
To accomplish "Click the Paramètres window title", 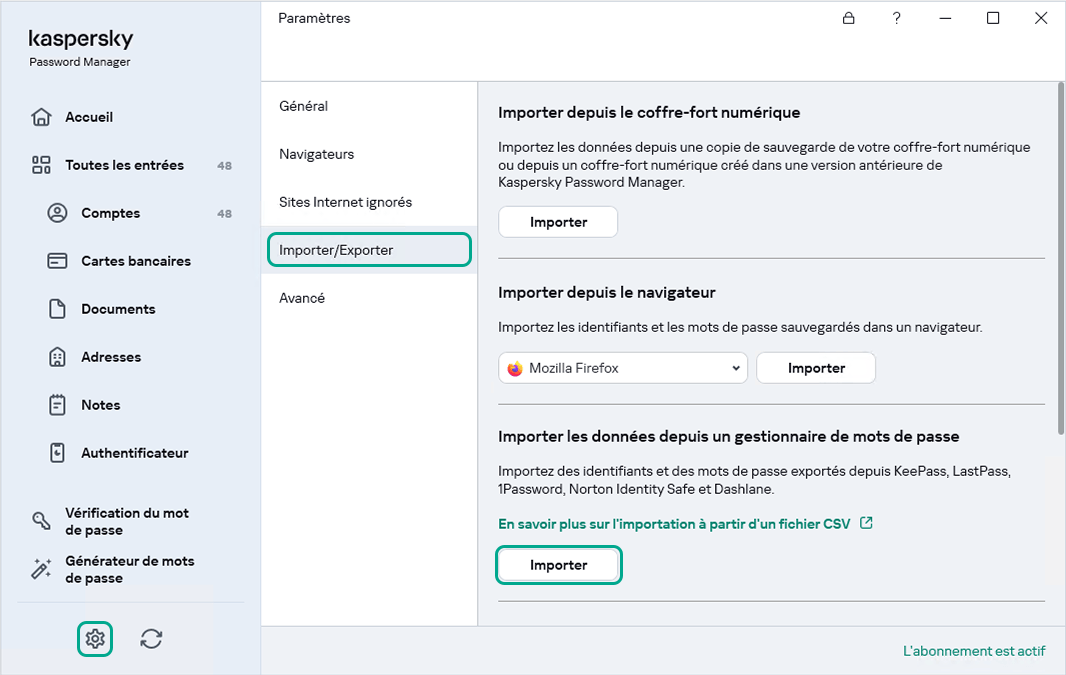I will coord(314,18).
